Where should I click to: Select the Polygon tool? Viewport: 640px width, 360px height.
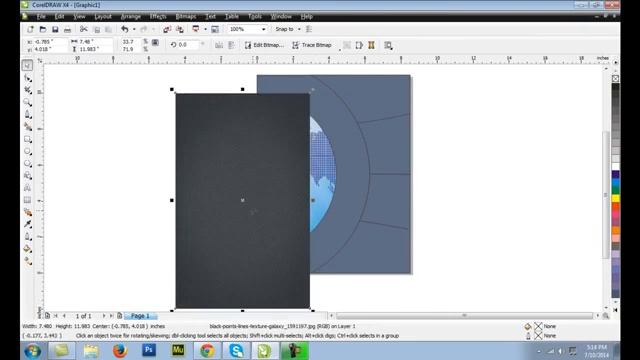click(x=27, y=164)
